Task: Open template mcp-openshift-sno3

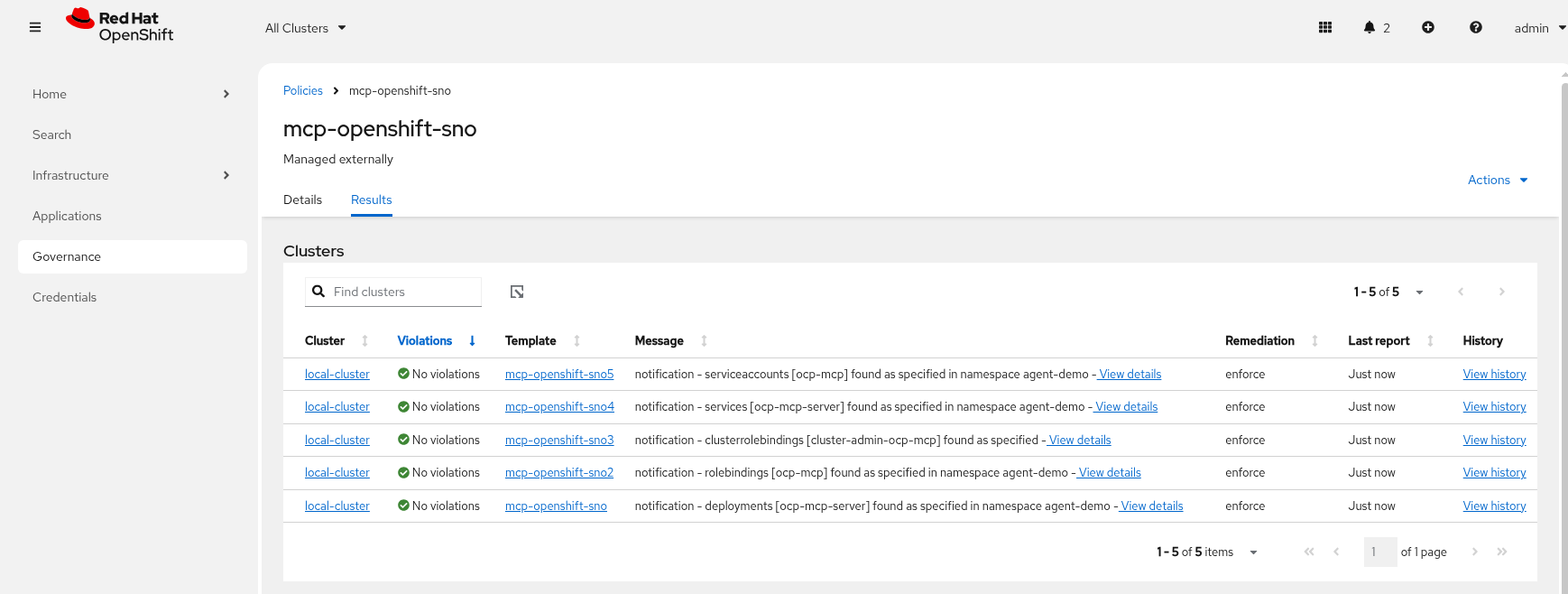Action: [559, 440]
